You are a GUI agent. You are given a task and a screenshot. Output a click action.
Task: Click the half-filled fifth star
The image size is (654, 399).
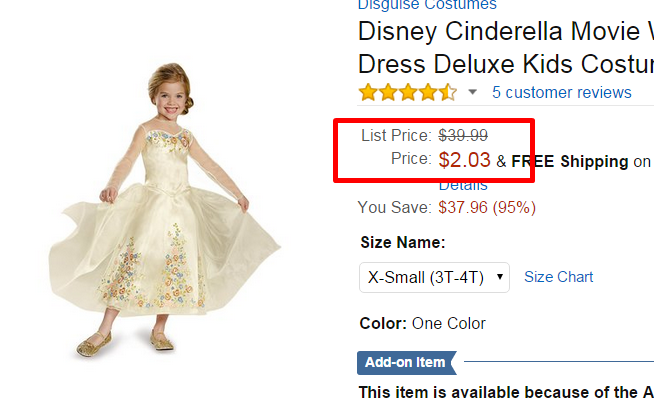[x=448, y=92]
